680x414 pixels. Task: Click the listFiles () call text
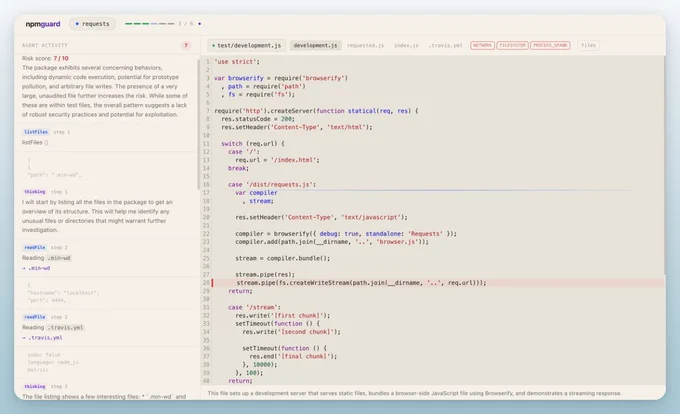35,142
